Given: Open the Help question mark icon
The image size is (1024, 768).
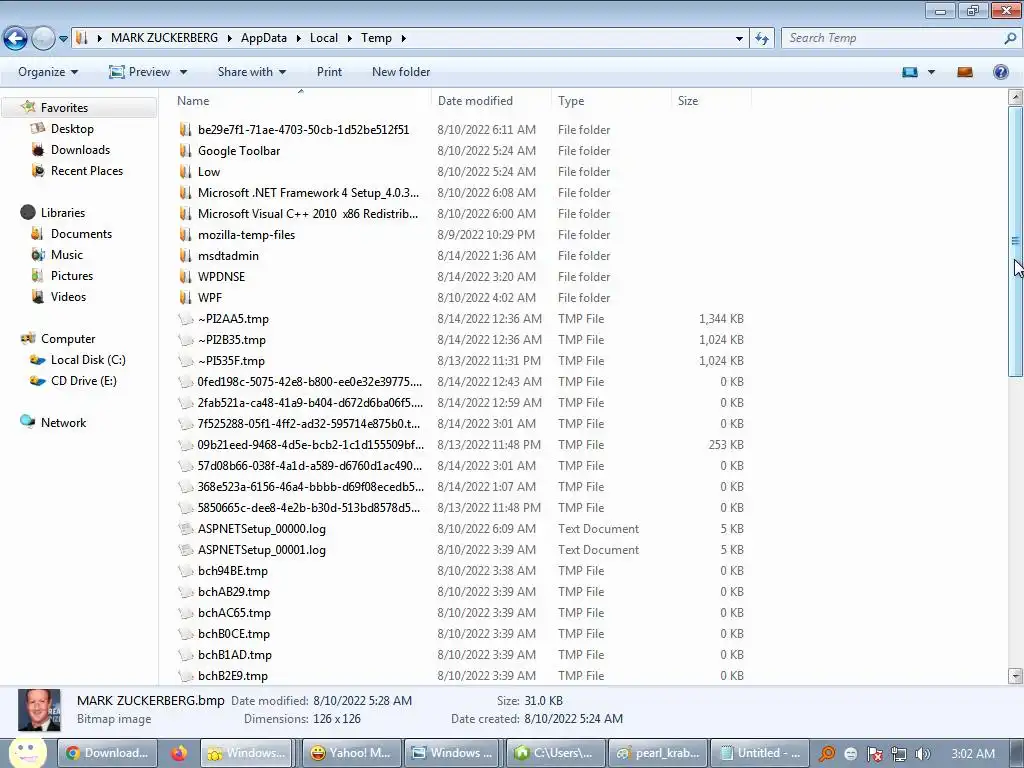Looking at the screenshot, I should [x=1000, y=72].
